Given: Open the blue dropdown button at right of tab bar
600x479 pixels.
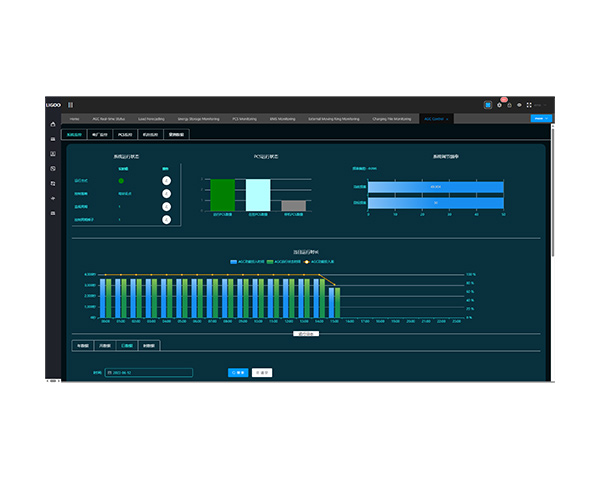Looking at the screenshot, I should [x=541, y=118].
